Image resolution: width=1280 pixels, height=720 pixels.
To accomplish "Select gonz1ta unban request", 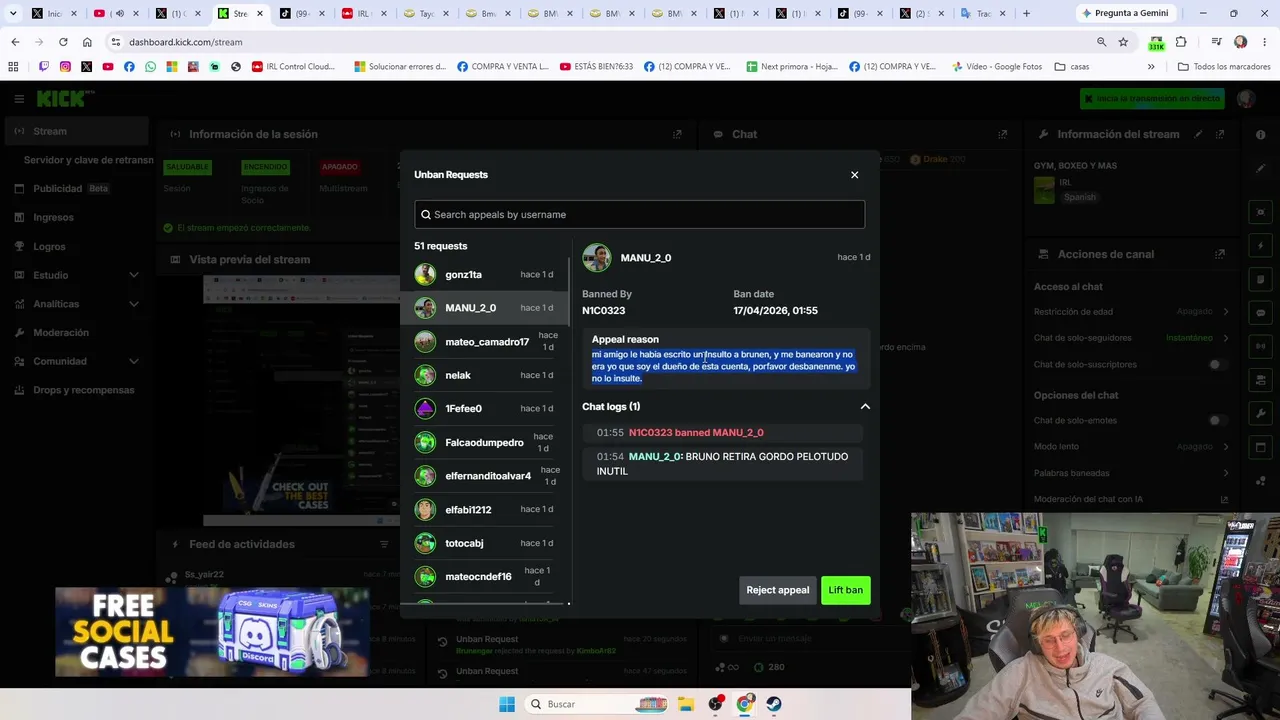I will pyautogui.click(x=485, y=274).
